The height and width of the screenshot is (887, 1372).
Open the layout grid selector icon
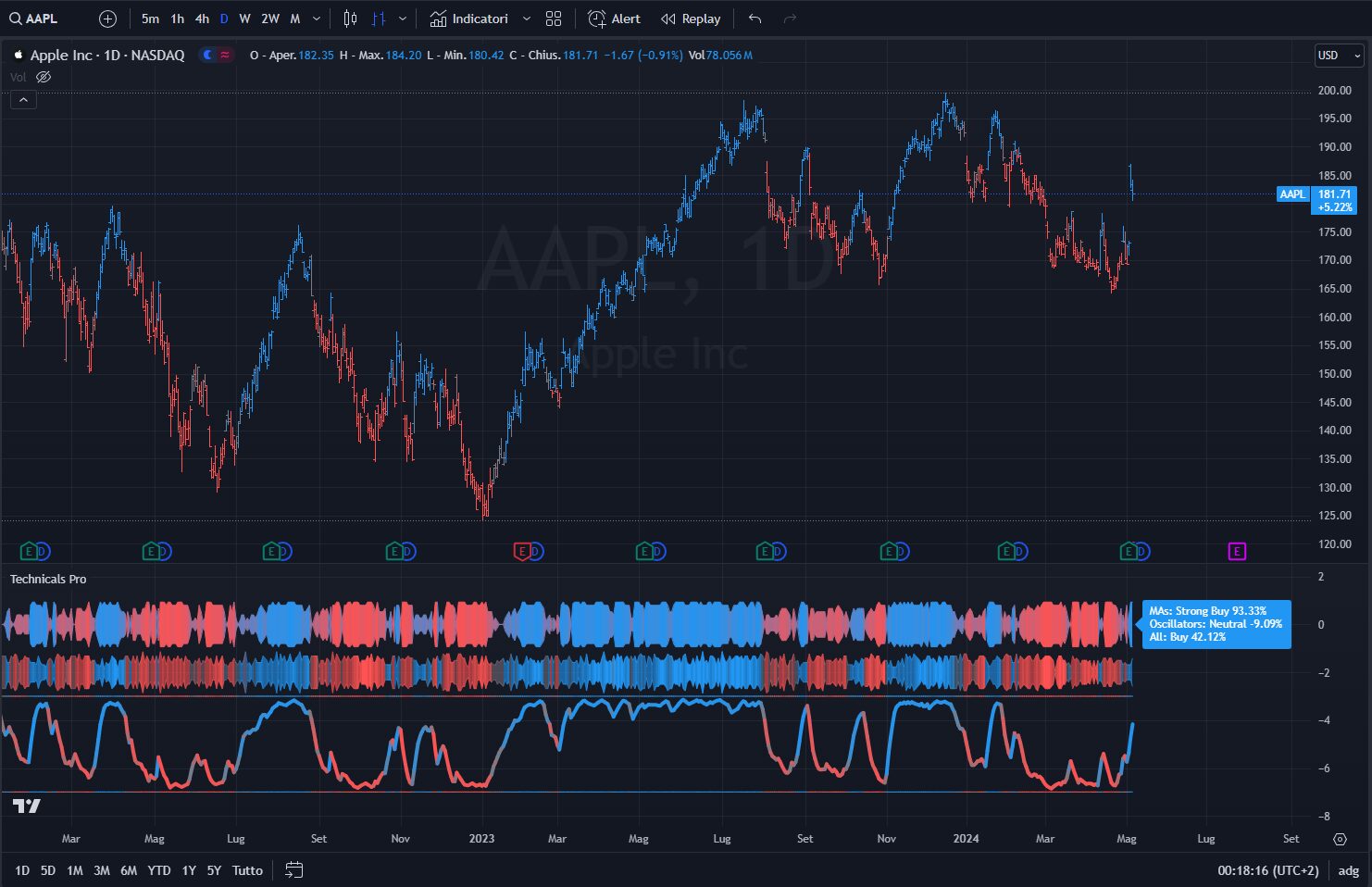pos(554,19)
